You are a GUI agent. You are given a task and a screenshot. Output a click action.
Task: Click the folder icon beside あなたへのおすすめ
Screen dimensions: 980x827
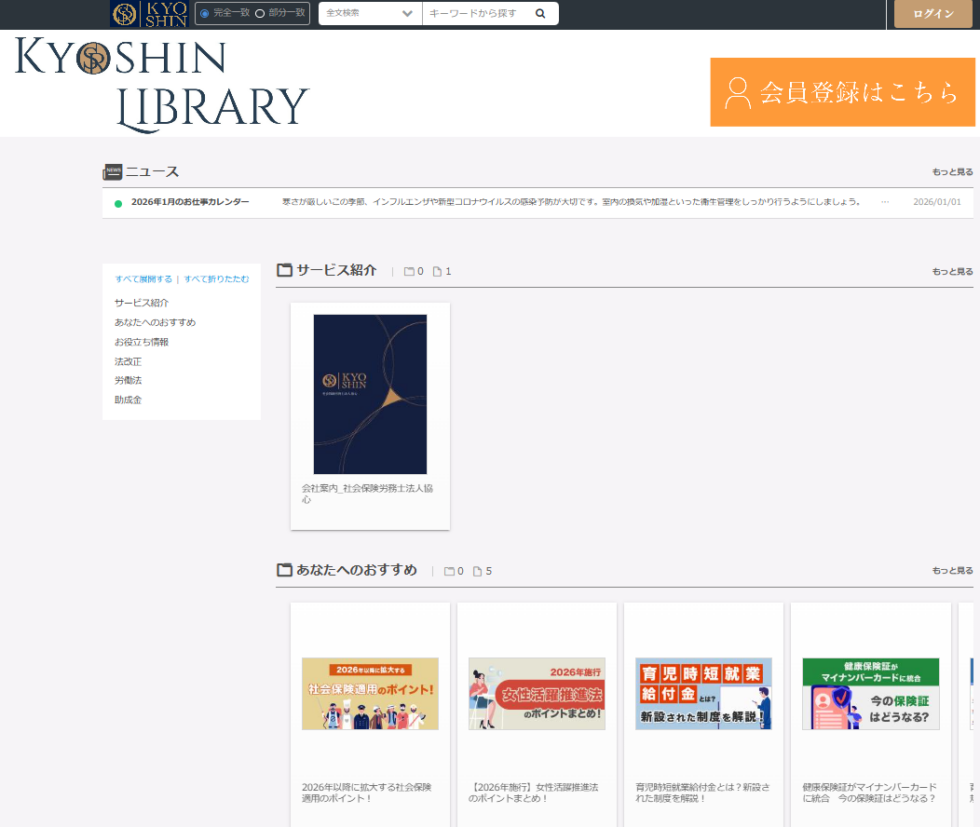[x=285, y=570]
